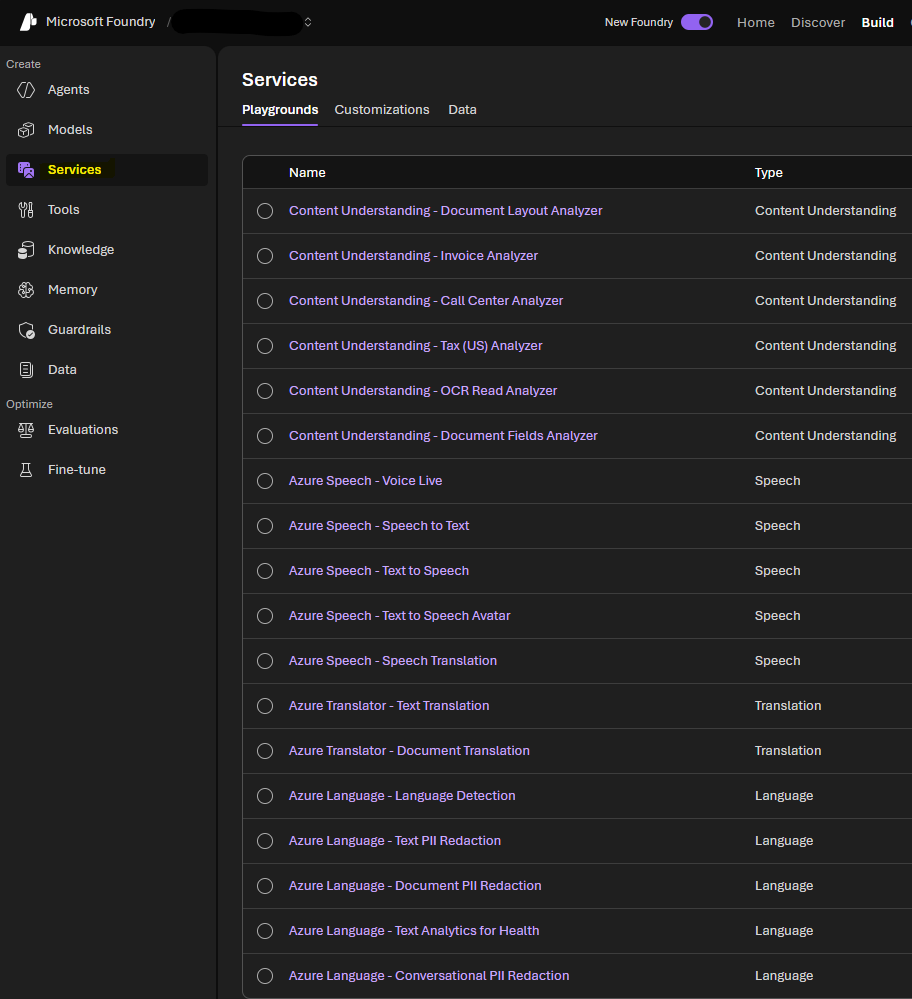The image size is (912, 999).
Task: Click the Evaluations scale icon
Action: pyautogui.click(x=26, y=430)
